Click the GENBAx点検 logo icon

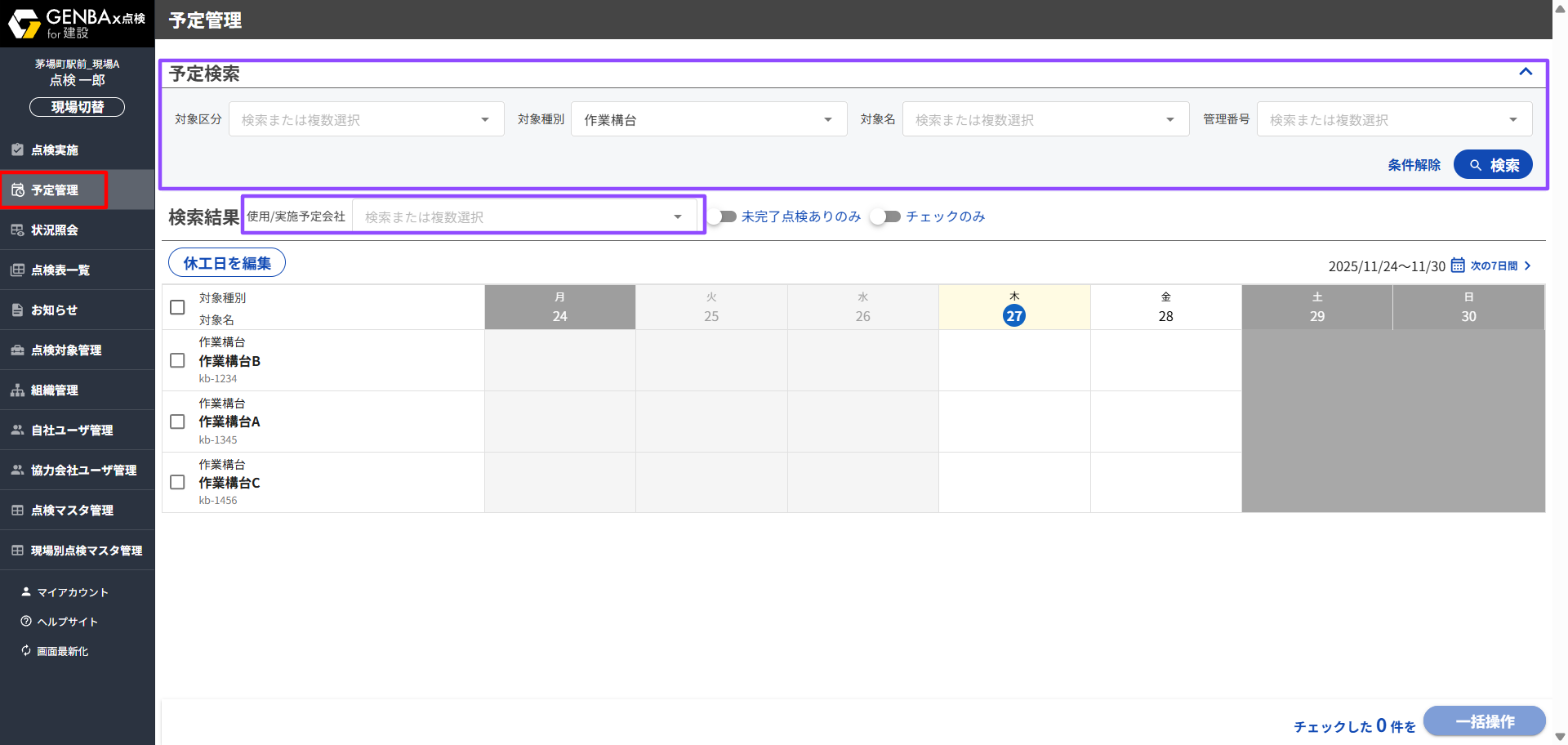pyautogui.click(x=24, y=23)
